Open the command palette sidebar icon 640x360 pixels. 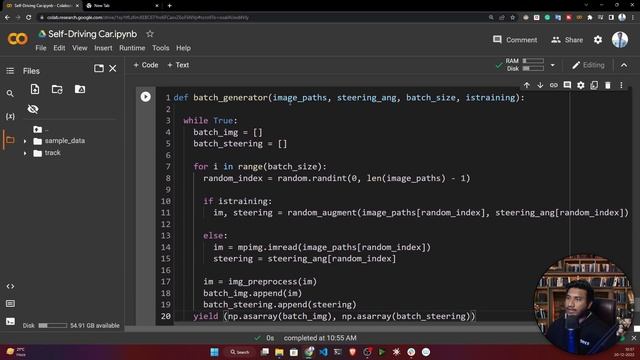10,304
